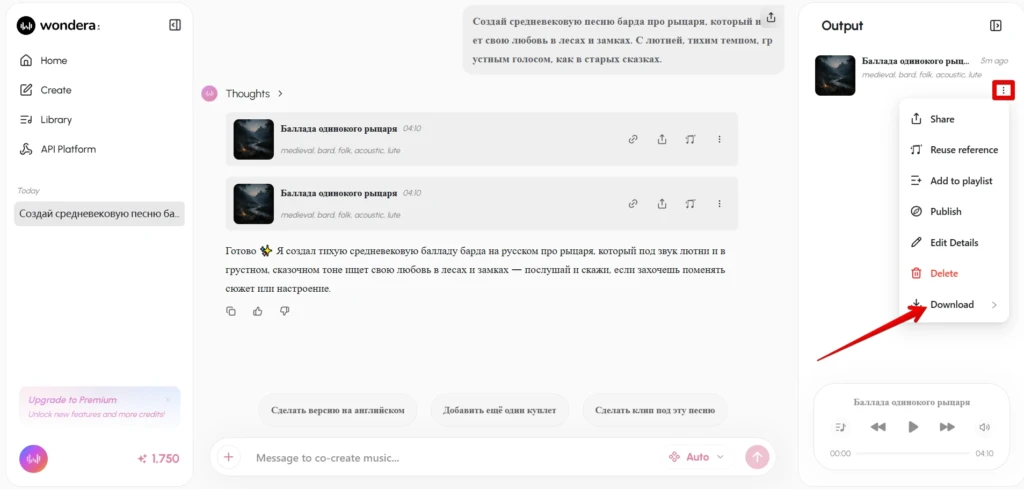
Task: Open Upgrade to Premium banner
Action: coord(99,406)
